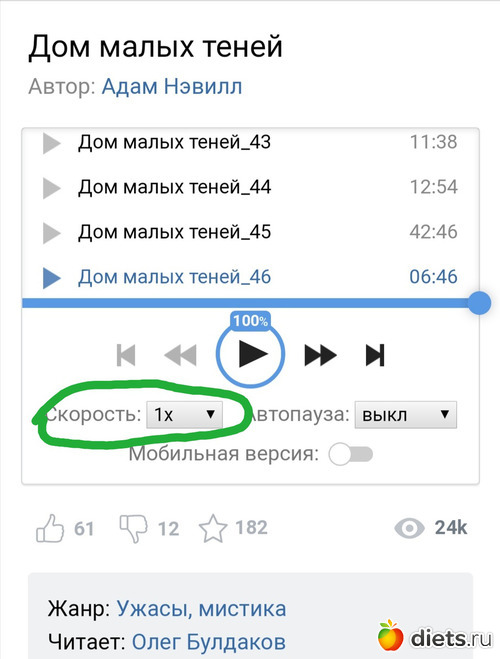Open narrator link Олег Булдаков
The width and height of the screenshot is (500, 659).
point(209,642)
